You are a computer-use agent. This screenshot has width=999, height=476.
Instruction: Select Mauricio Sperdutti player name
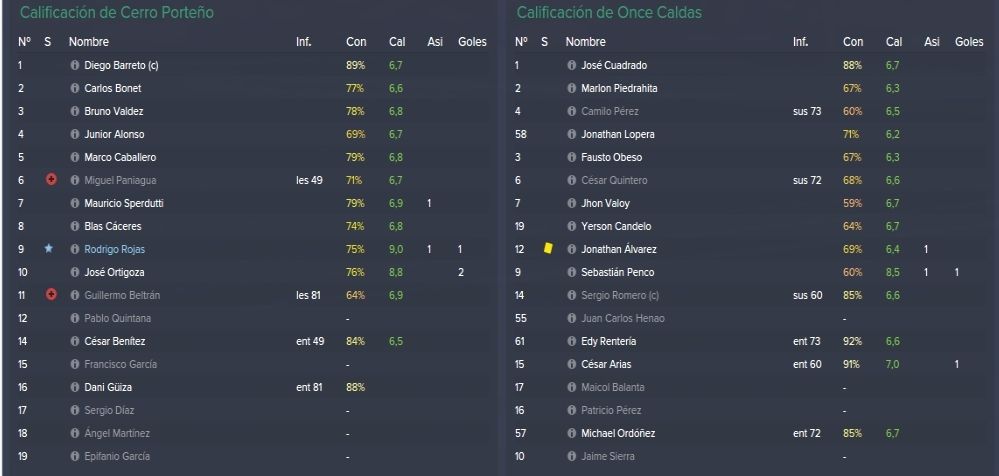click(124, 204)
